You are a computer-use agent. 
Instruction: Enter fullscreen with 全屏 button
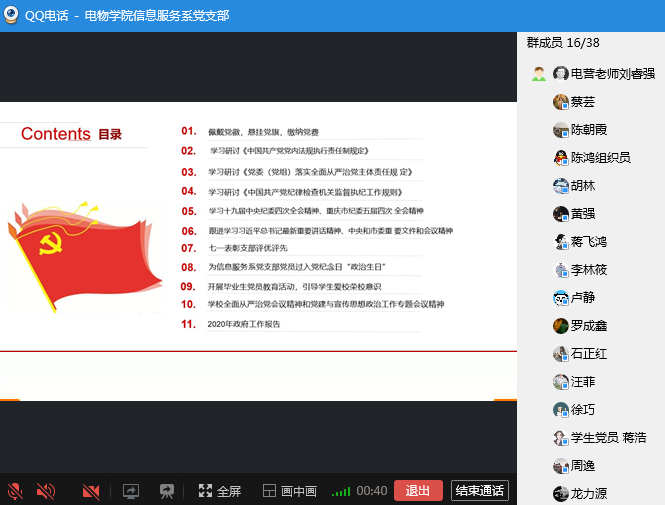click(220, 491)
